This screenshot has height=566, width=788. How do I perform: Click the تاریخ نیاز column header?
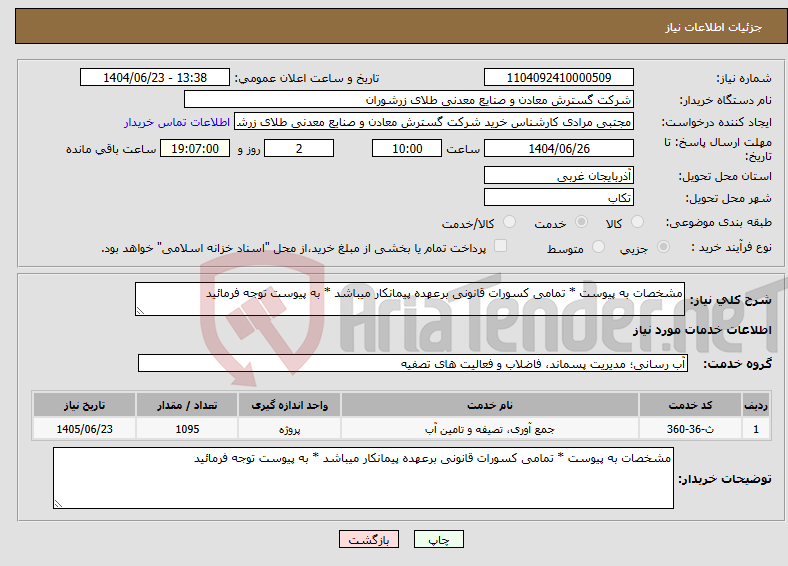pyautogui.click(x=84, y=405)
